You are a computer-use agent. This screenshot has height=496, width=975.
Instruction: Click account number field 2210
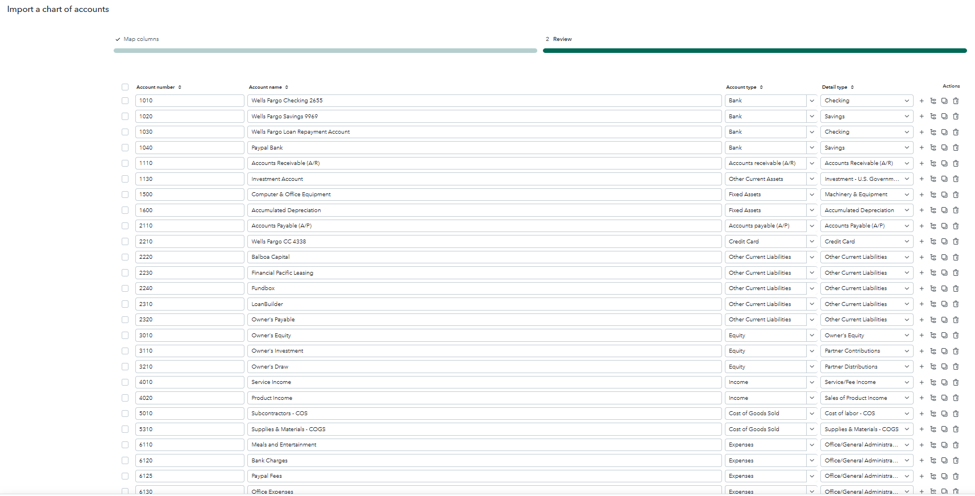pos(190,242)
